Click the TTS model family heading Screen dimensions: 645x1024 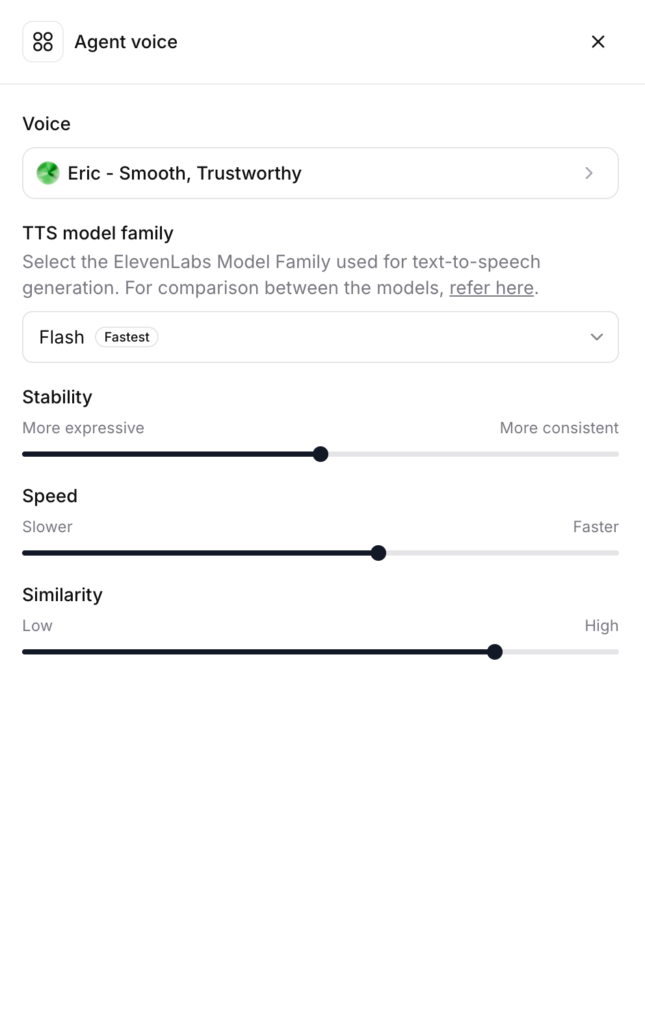pos(98,233)
